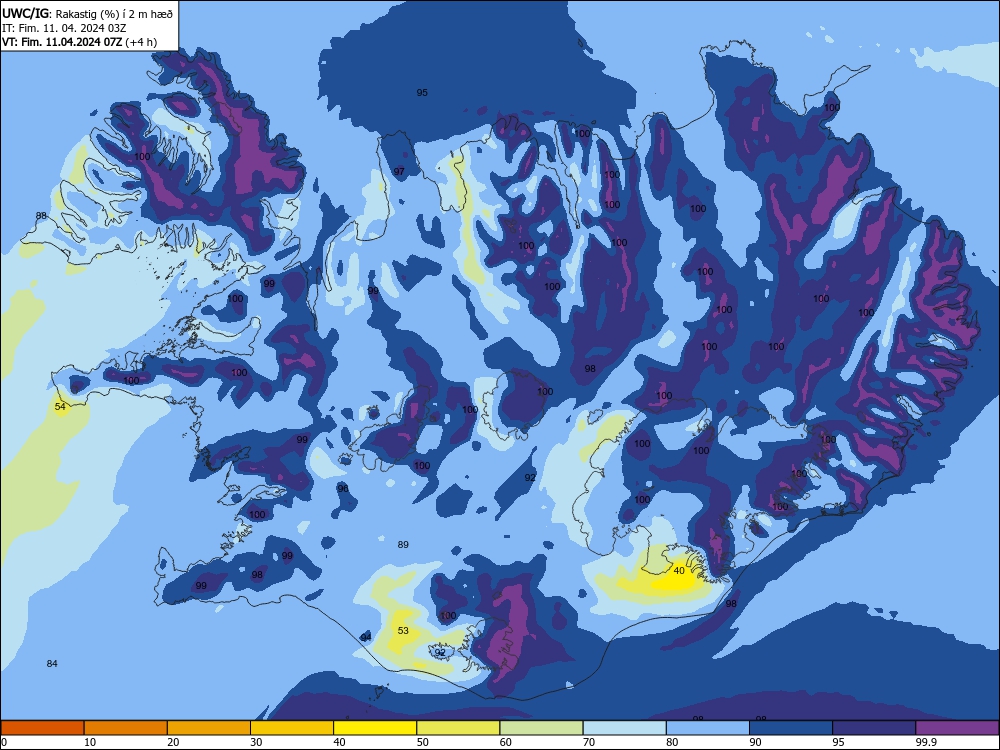Click the map humidity value "53"
The image size is (1000, 750).
[x=403, y=631]
